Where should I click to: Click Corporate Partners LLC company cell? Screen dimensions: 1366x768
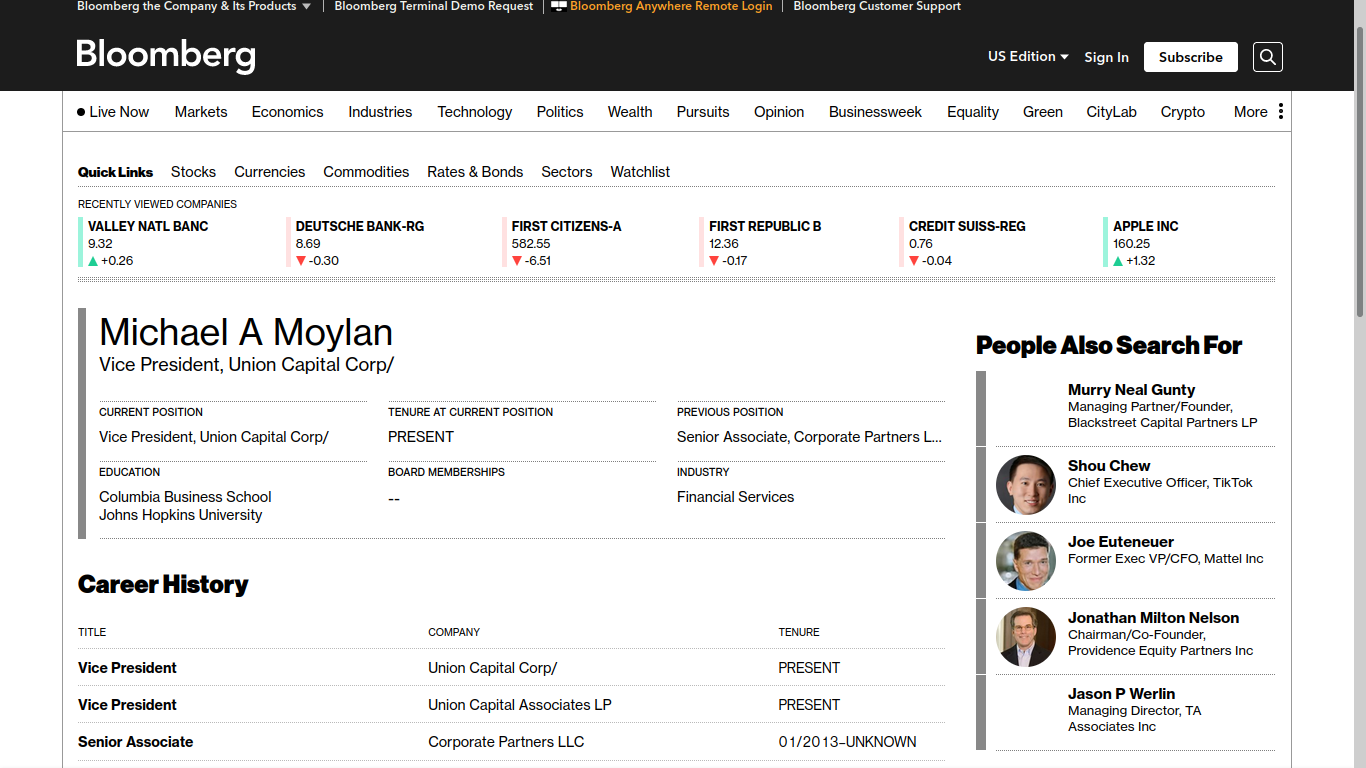click(506, 742)
